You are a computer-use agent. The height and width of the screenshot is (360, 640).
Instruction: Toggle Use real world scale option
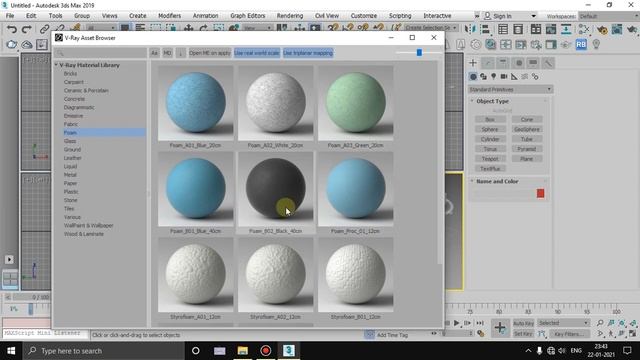tap(257, 53)
